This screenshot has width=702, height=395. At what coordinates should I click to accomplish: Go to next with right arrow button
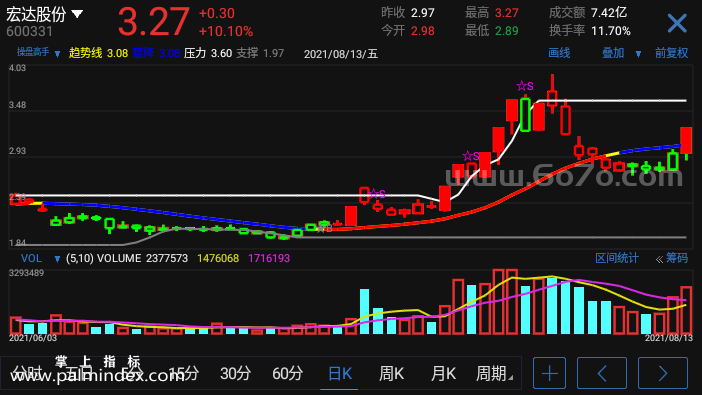[x=663, y=373]
